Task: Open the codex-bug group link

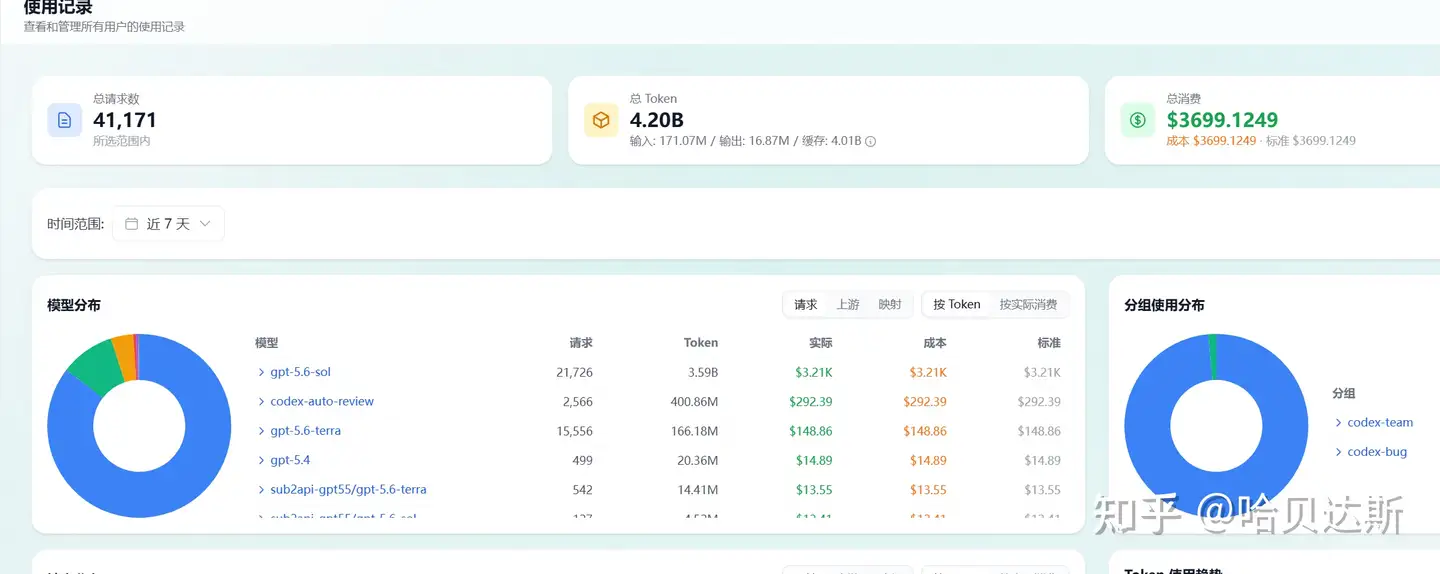Action: coord(1377,452)
